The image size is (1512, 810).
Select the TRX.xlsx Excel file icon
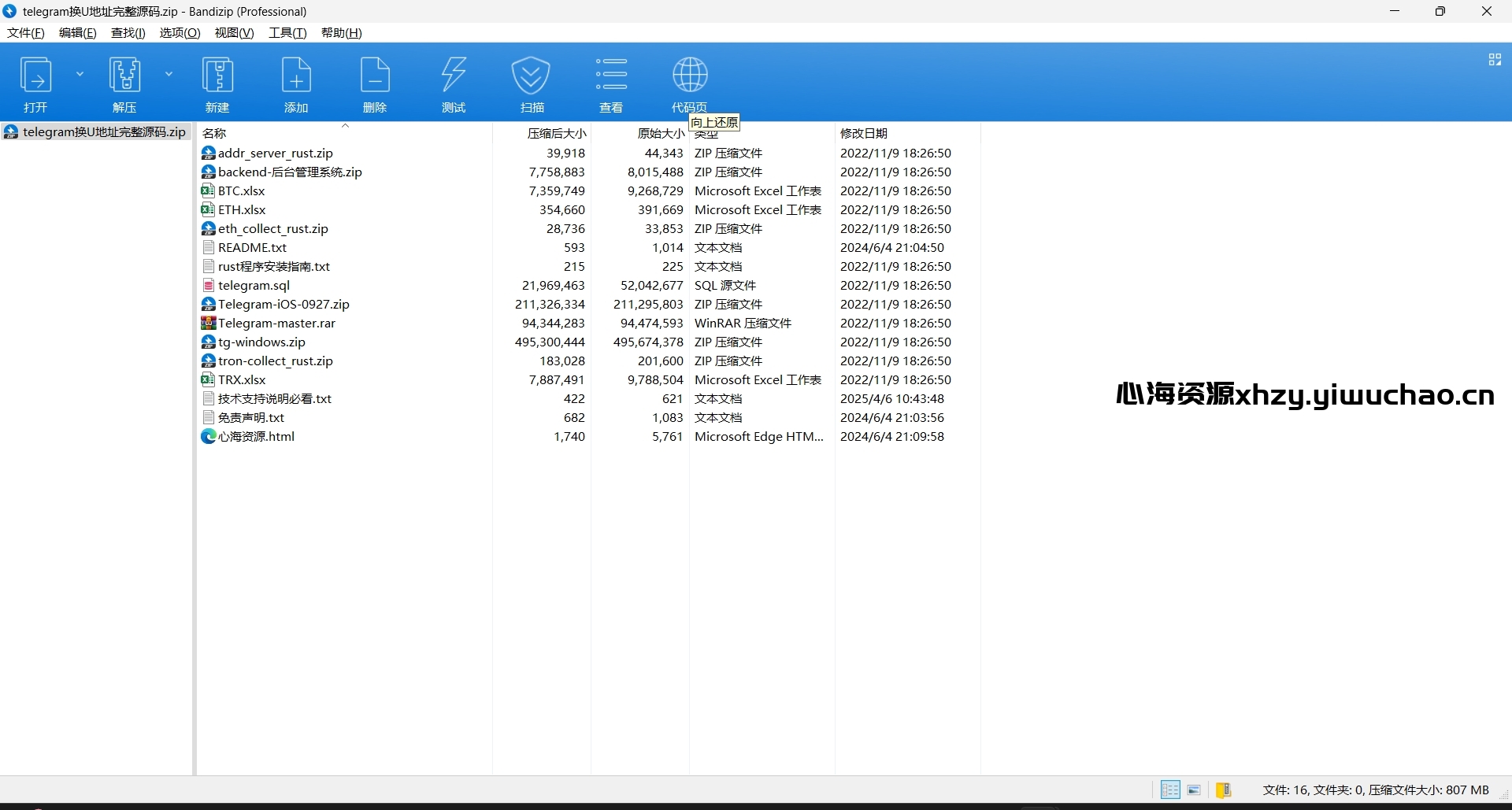[x=209, y=379]
